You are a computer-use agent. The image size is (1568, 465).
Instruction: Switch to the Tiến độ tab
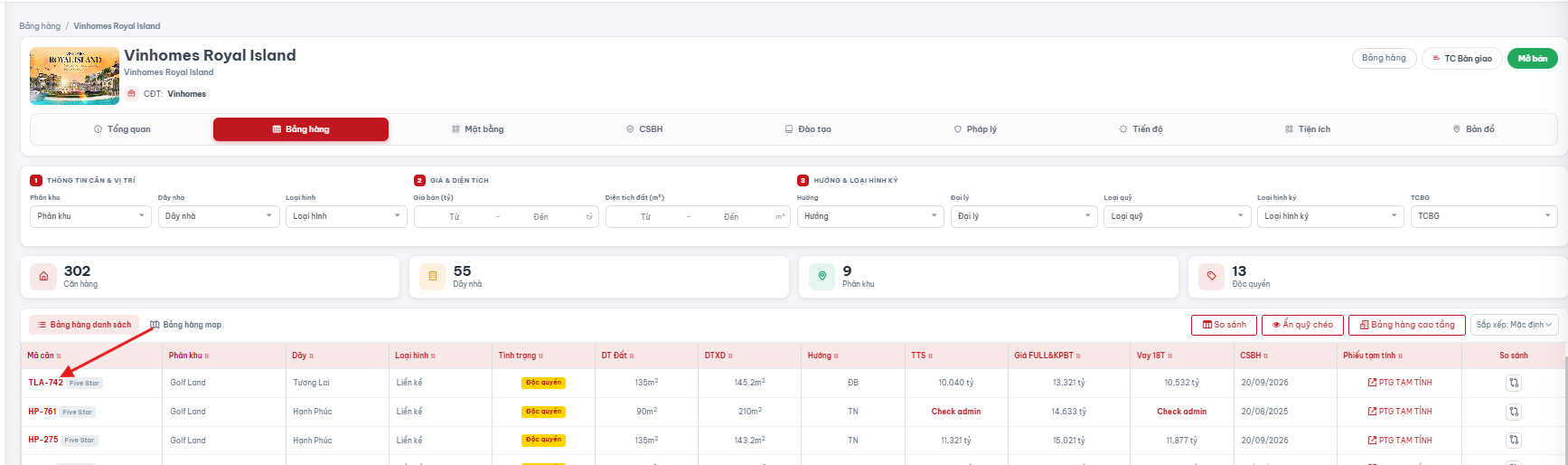point(1141,129)
